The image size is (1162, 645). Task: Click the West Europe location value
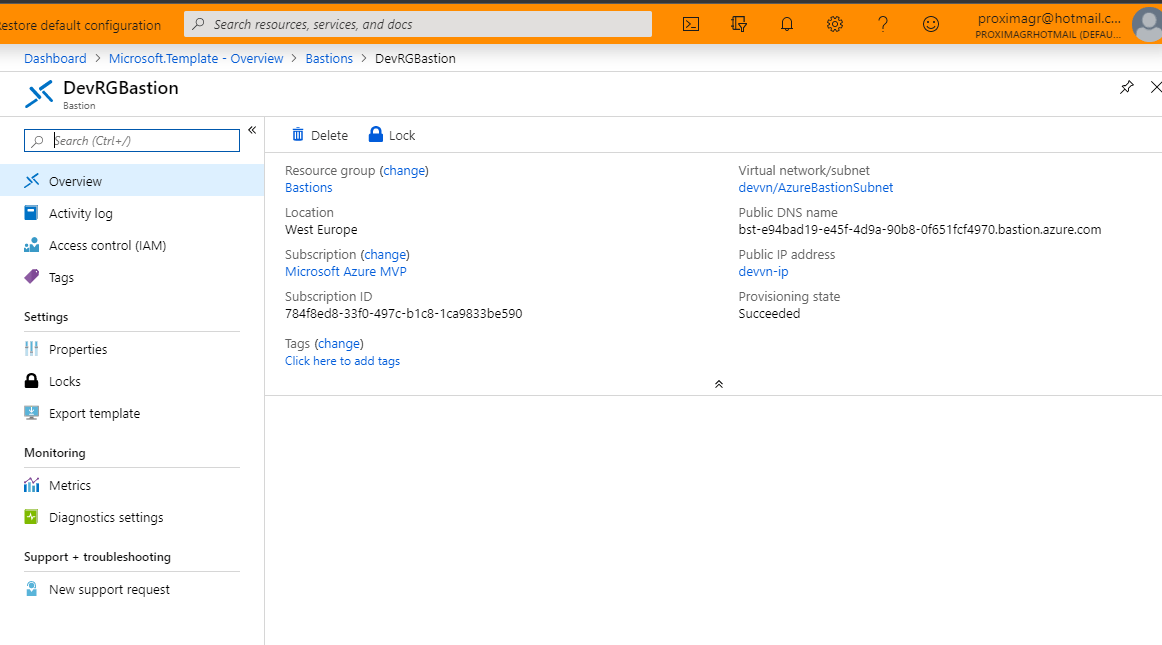point(322,230)
